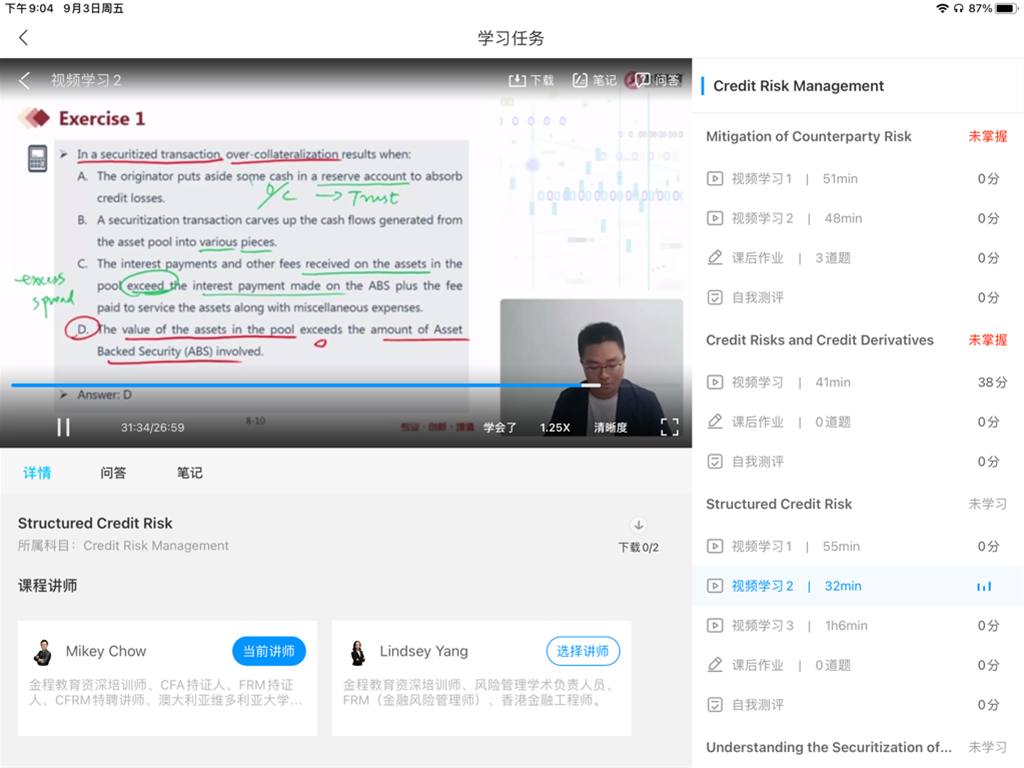Click 选择讲师 for Lindsey Yang
Viewport: 1024px width, 768px height.
[583, 651]
